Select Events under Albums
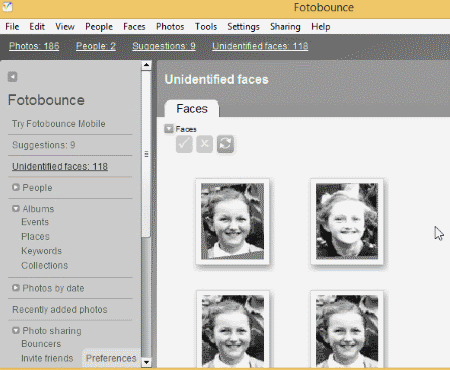The image size is (450, 370). (35, 222)
